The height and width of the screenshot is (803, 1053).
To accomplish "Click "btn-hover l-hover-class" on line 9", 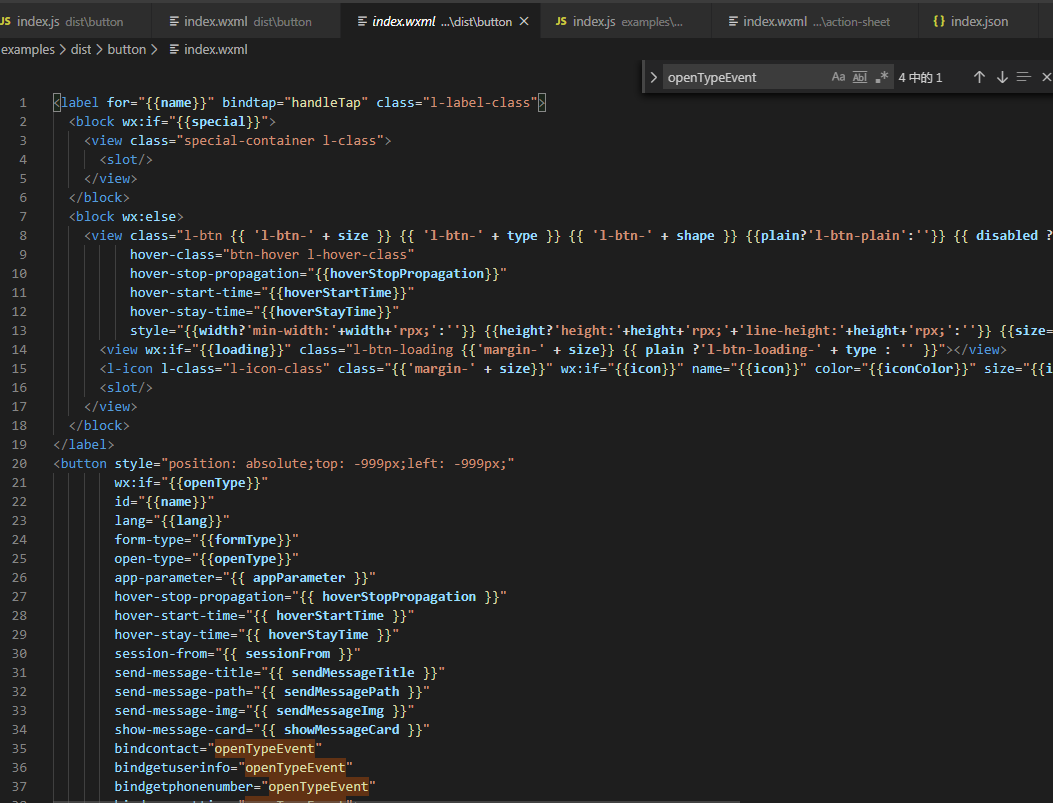I will [x=318, y=254].
